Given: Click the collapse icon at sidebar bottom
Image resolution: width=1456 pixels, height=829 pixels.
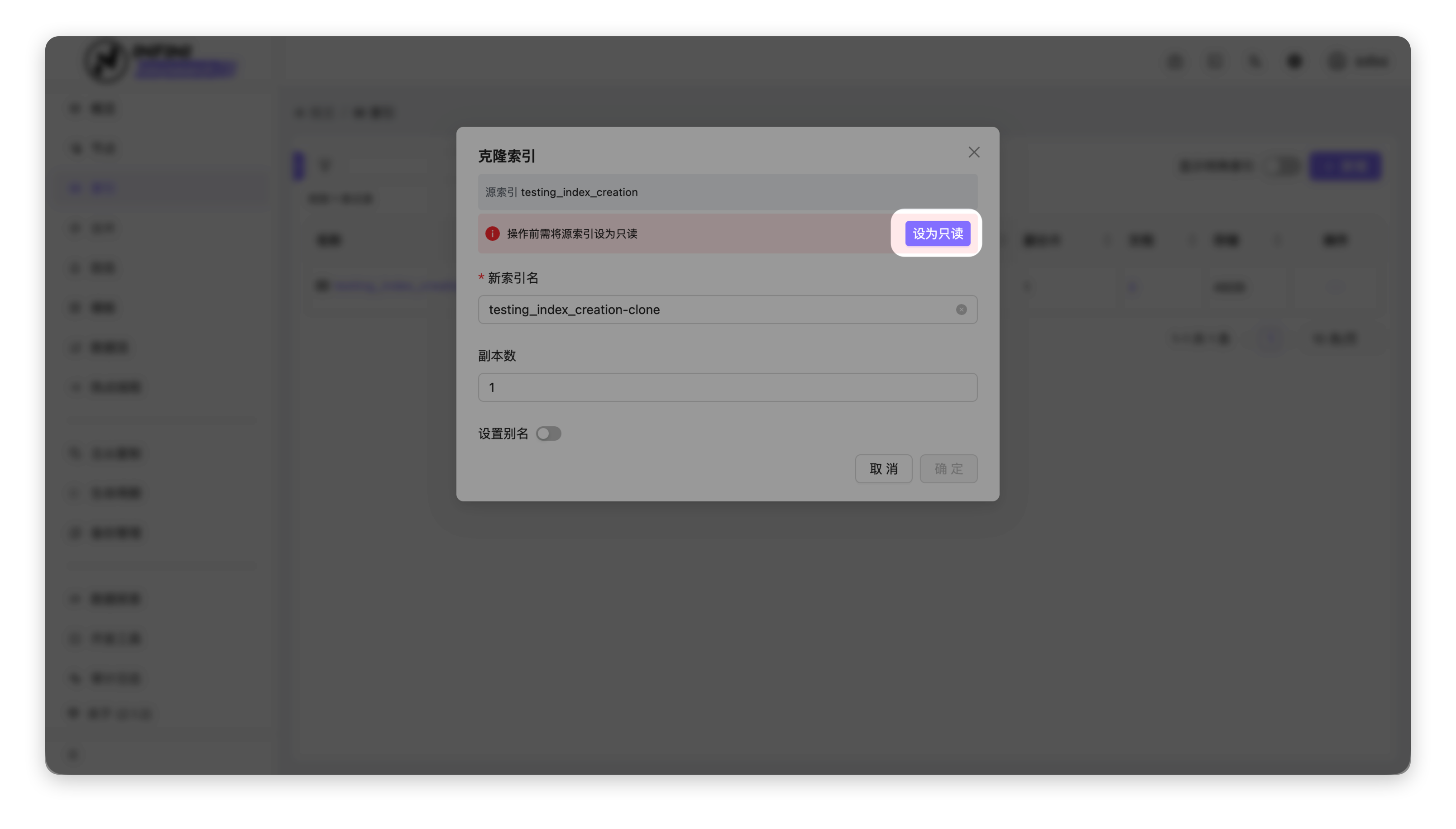Looking at the screenshot, I should click(72, 755).
